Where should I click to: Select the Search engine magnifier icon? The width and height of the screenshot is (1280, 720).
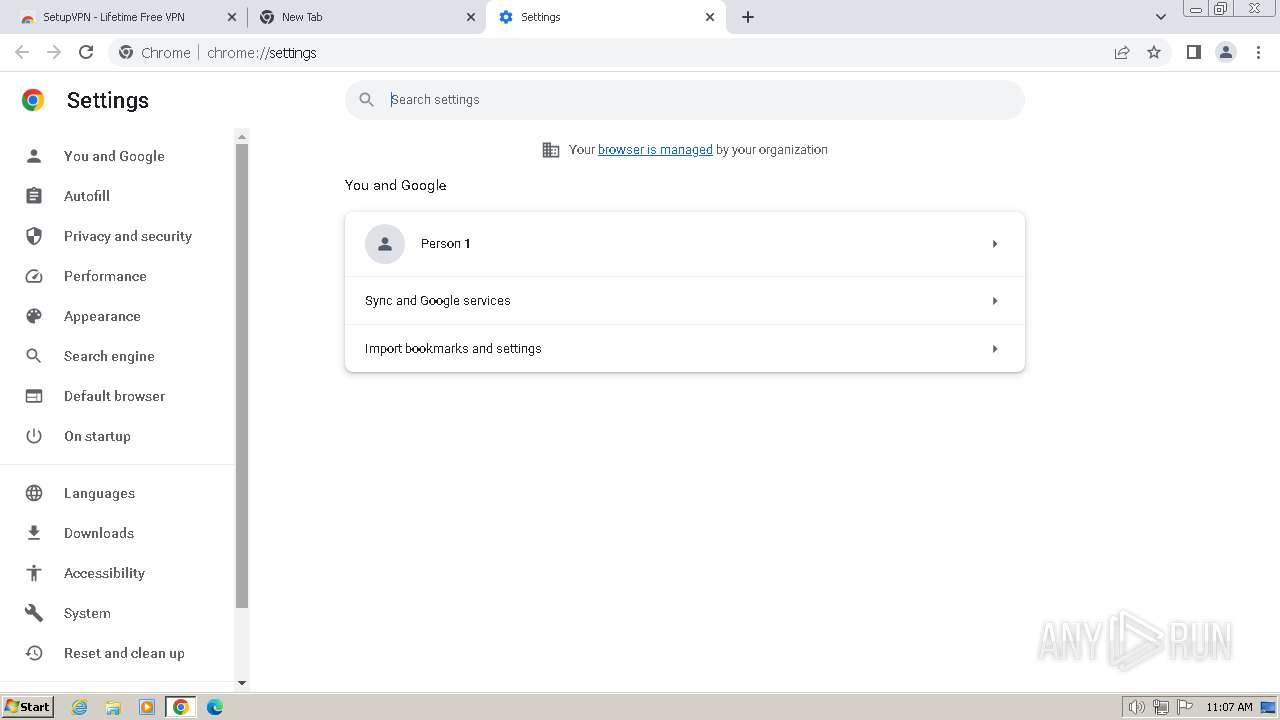coord(34,356)
